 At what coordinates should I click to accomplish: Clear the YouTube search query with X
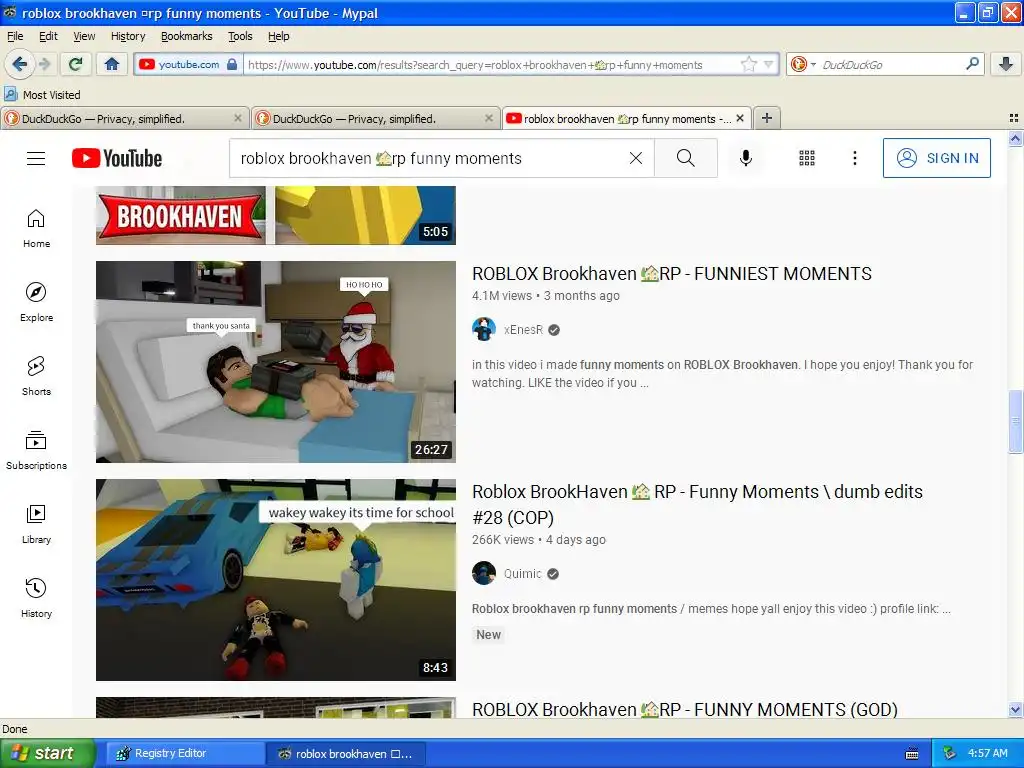[x=635, y=158]
